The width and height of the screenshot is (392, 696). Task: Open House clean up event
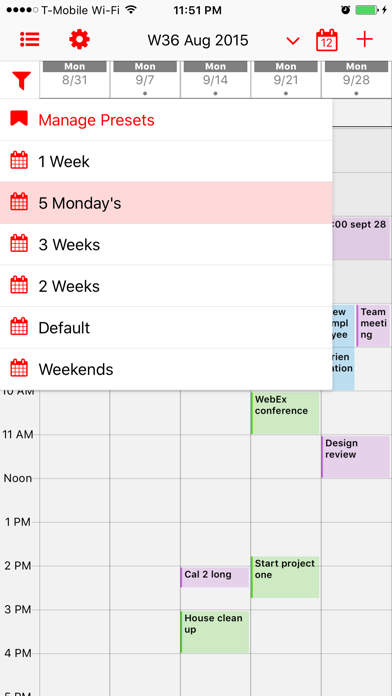[215, 632]
